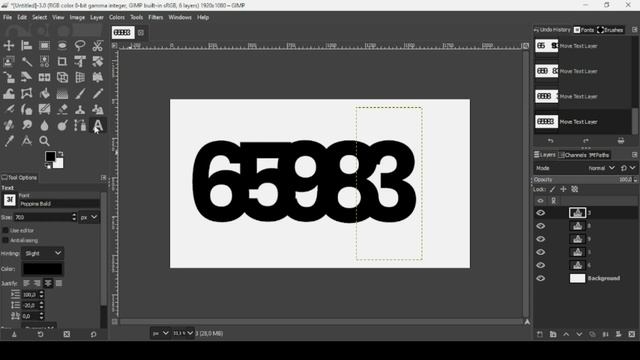Viewport: 640px width, 360px height.
Task: Delete the layer with the X icon
Action: coord(632,334)
